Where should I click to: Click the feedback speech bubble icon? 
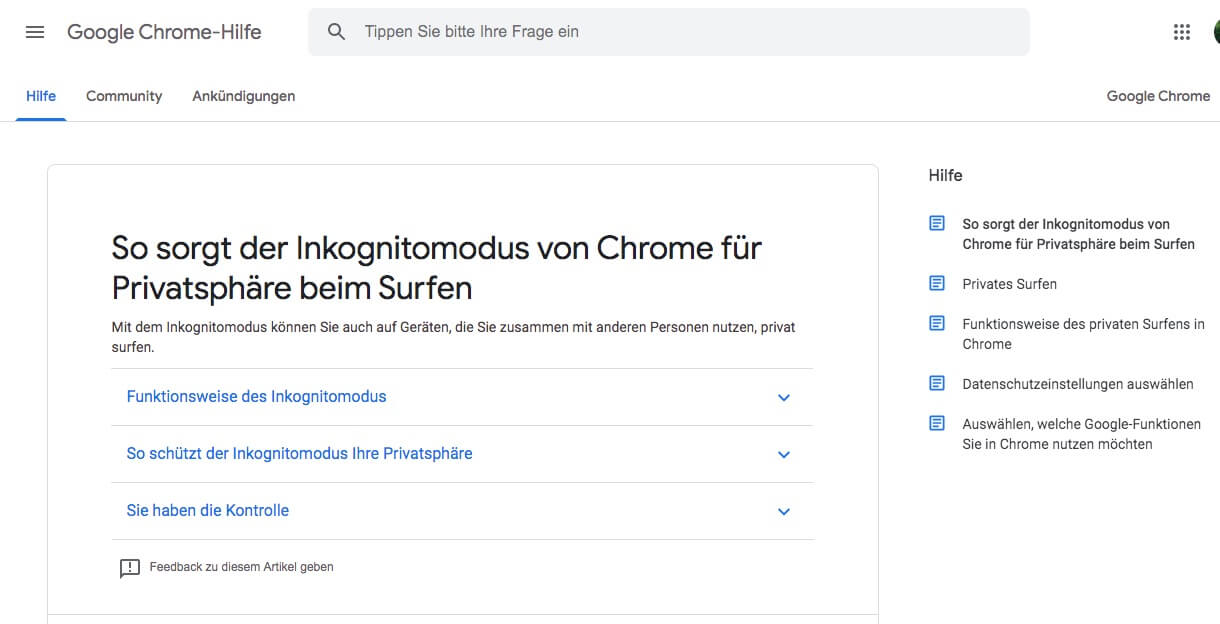130,568
